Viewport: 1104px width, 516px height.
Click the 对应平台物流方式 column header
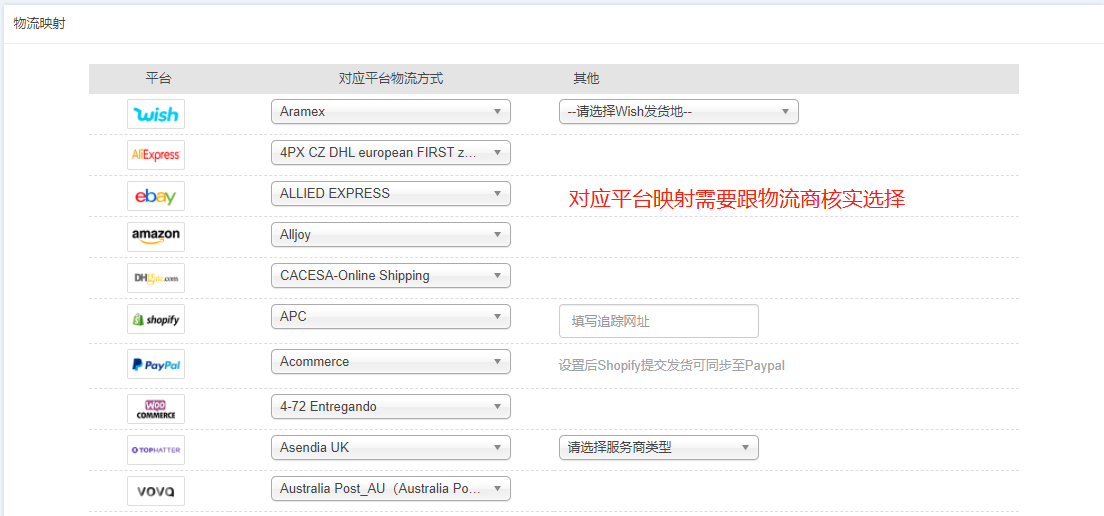391,79
